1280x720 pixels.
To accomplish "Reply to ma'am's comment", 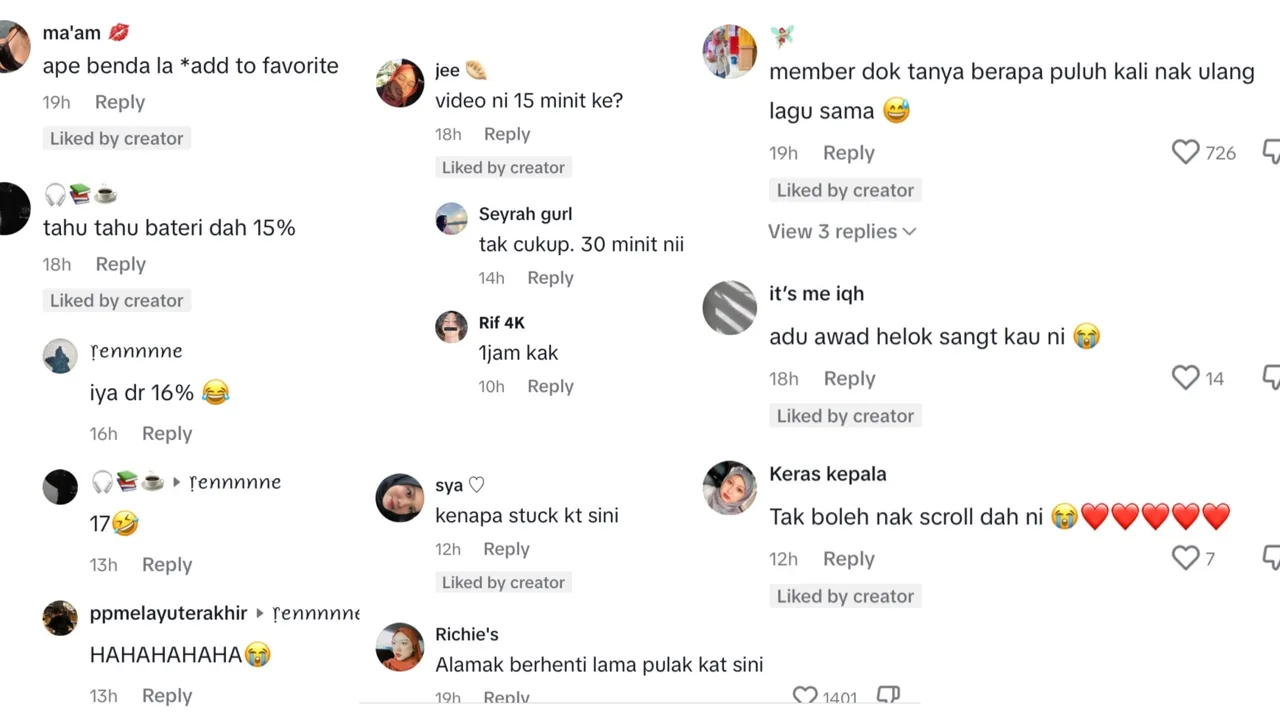I will (120, 102).
